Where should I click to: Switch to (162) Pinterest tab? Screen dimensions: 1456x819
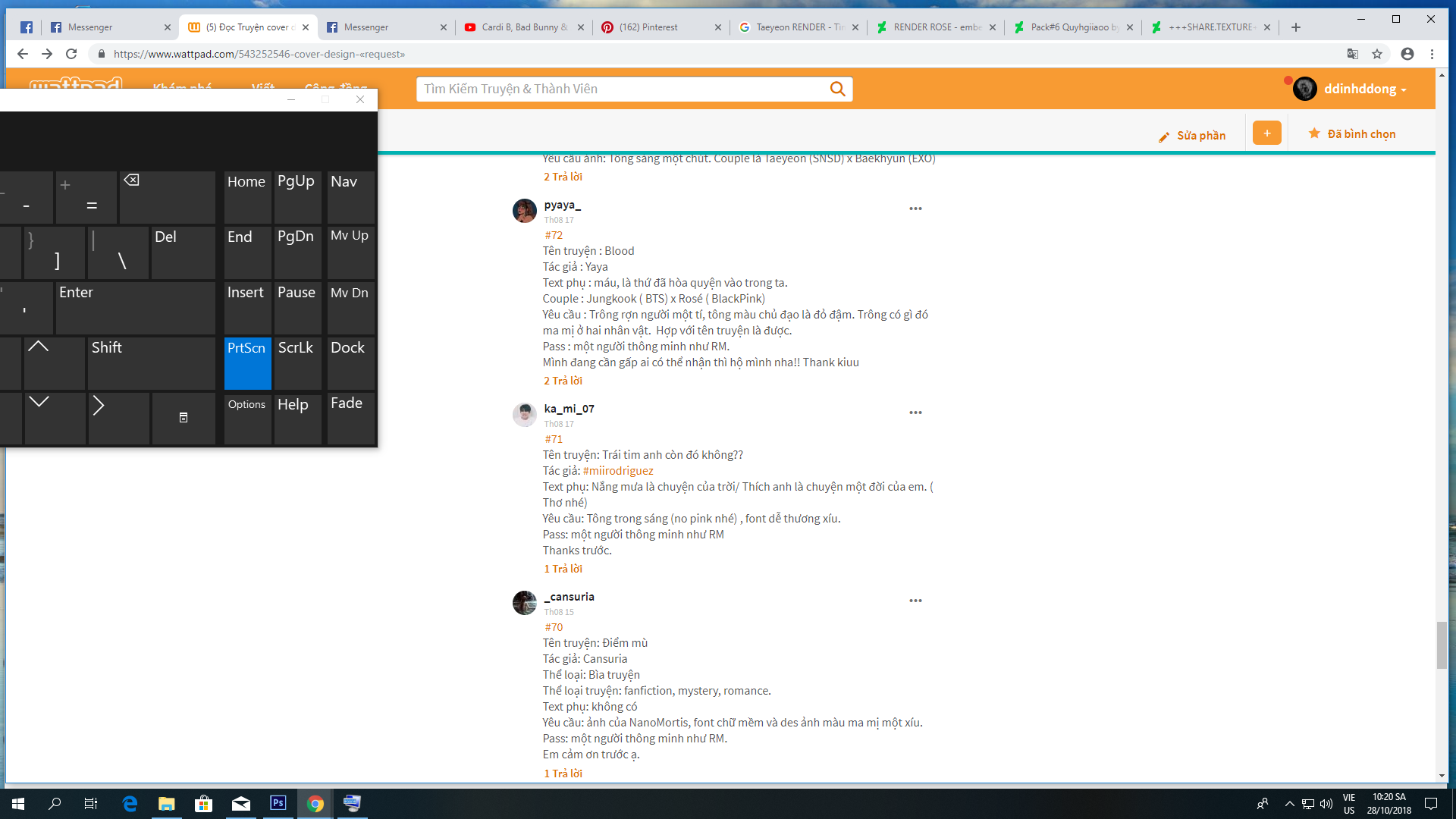tap(661, 27)
